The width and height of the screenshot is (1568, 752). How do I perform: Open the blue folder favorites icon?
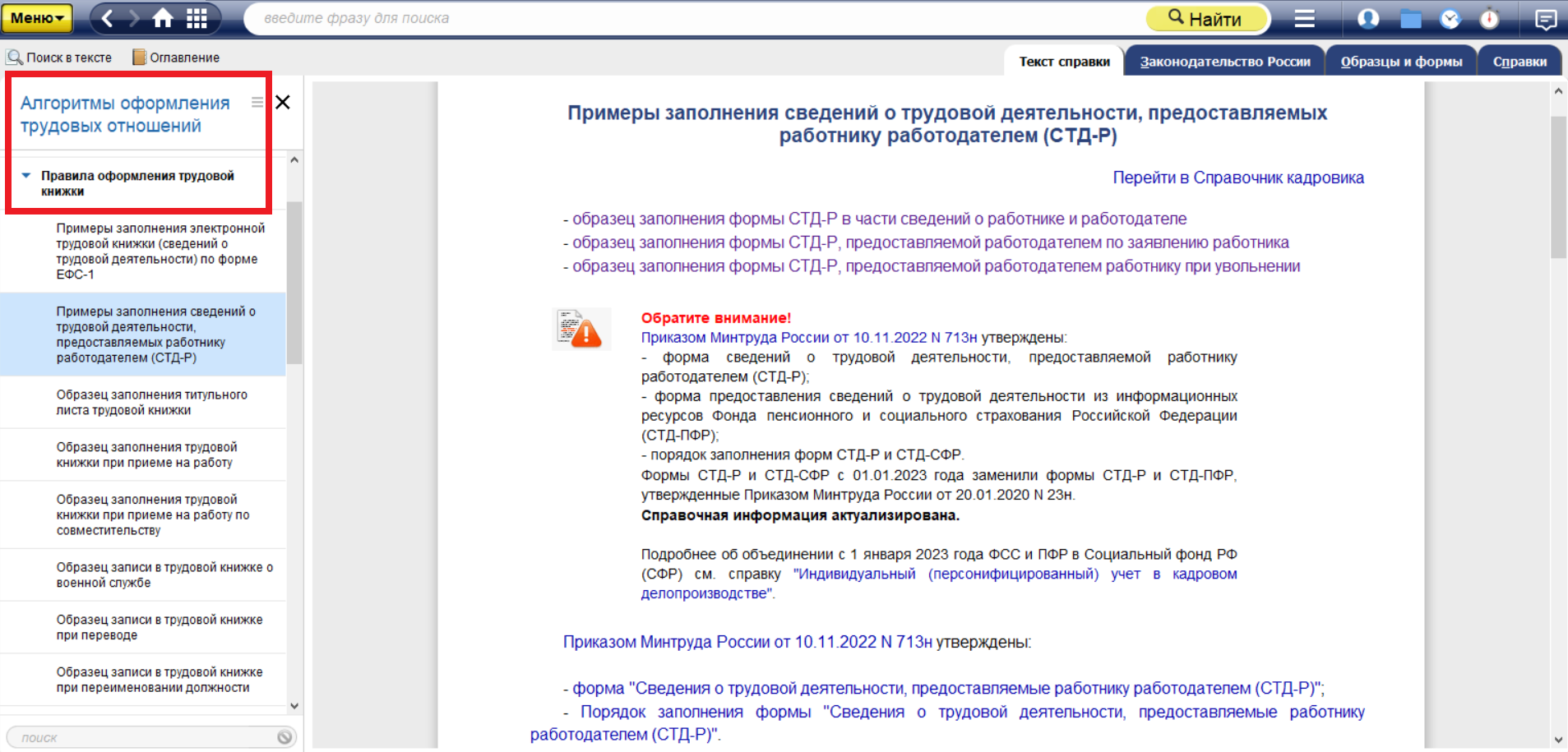point(1411,18)
